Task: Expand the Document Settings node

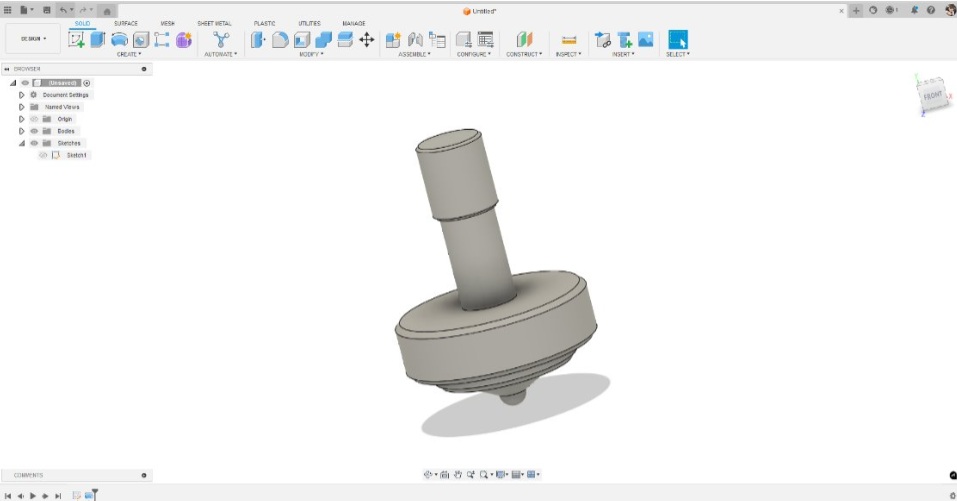Action: click(21, 95)
